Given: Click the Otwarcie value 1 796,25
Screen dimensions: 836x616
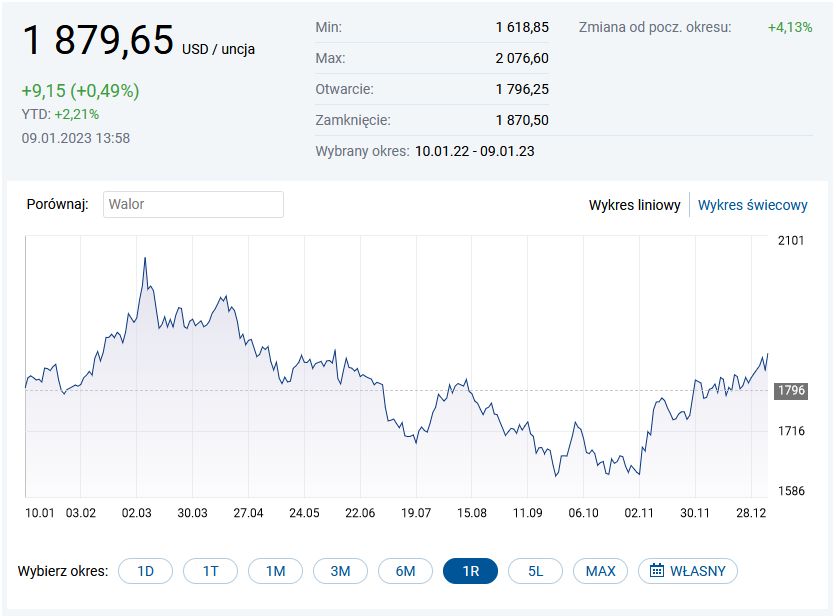Looking at the screenshot, I should tap(521, 89).
